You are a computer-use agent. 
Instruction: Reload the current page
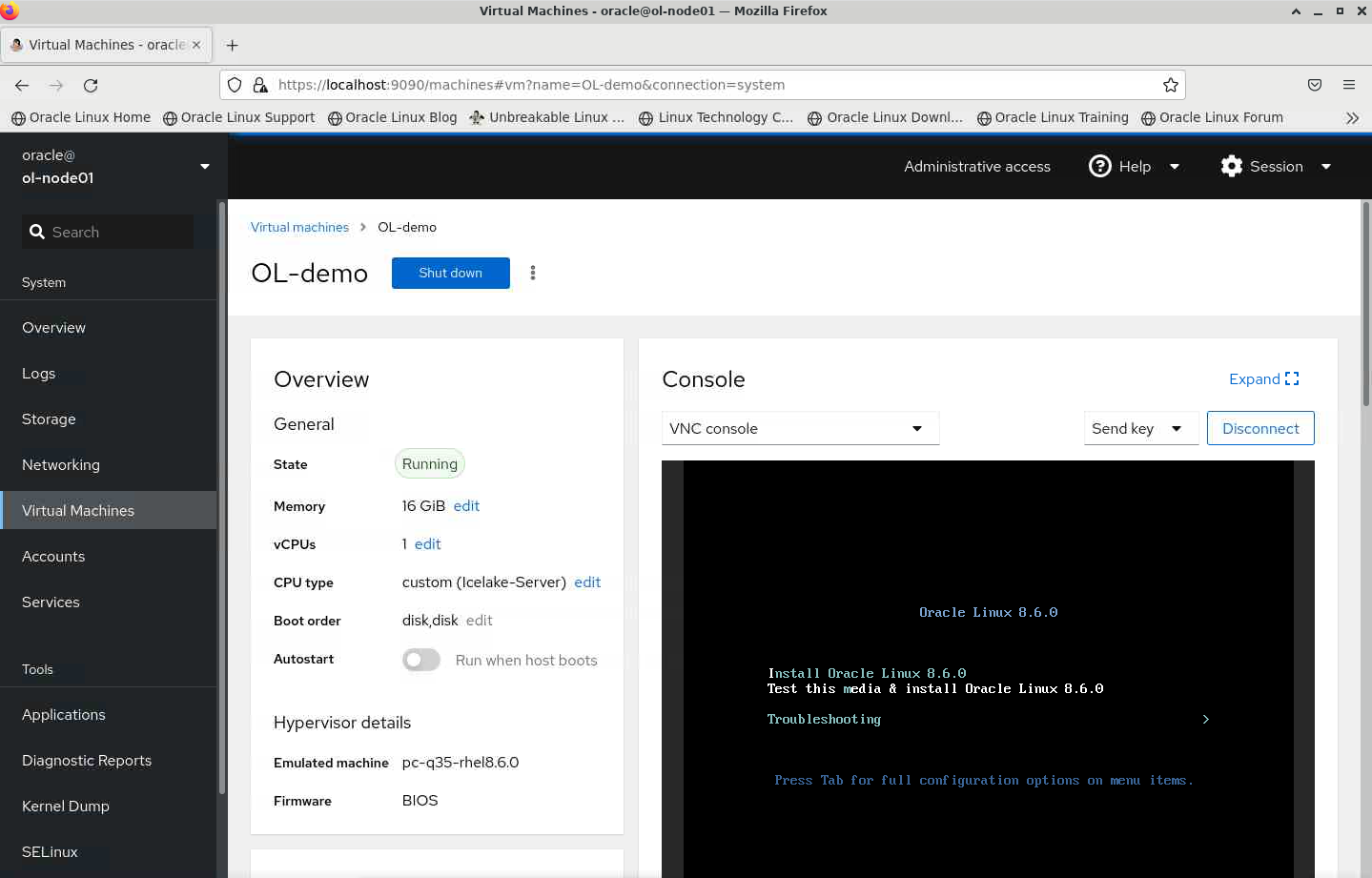[x=91, y=85]
